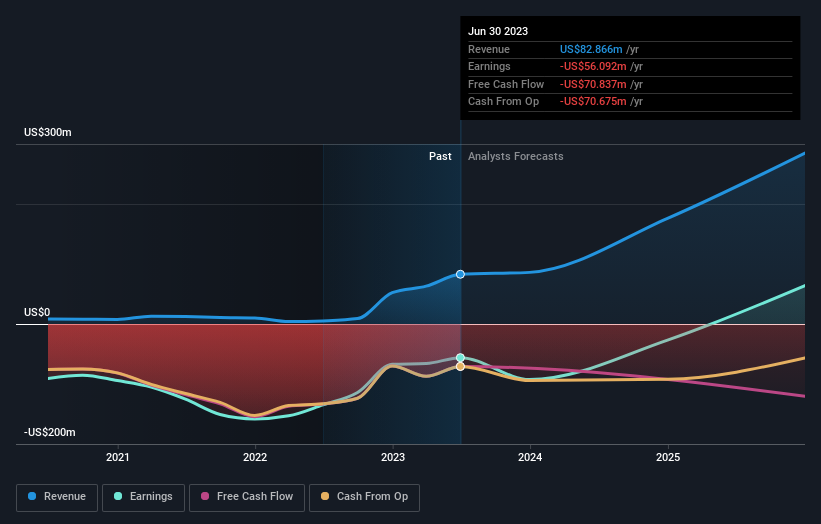Click the Analysts Forecasts label
This screenshot has width=821, height=524.
pos(516,156)
